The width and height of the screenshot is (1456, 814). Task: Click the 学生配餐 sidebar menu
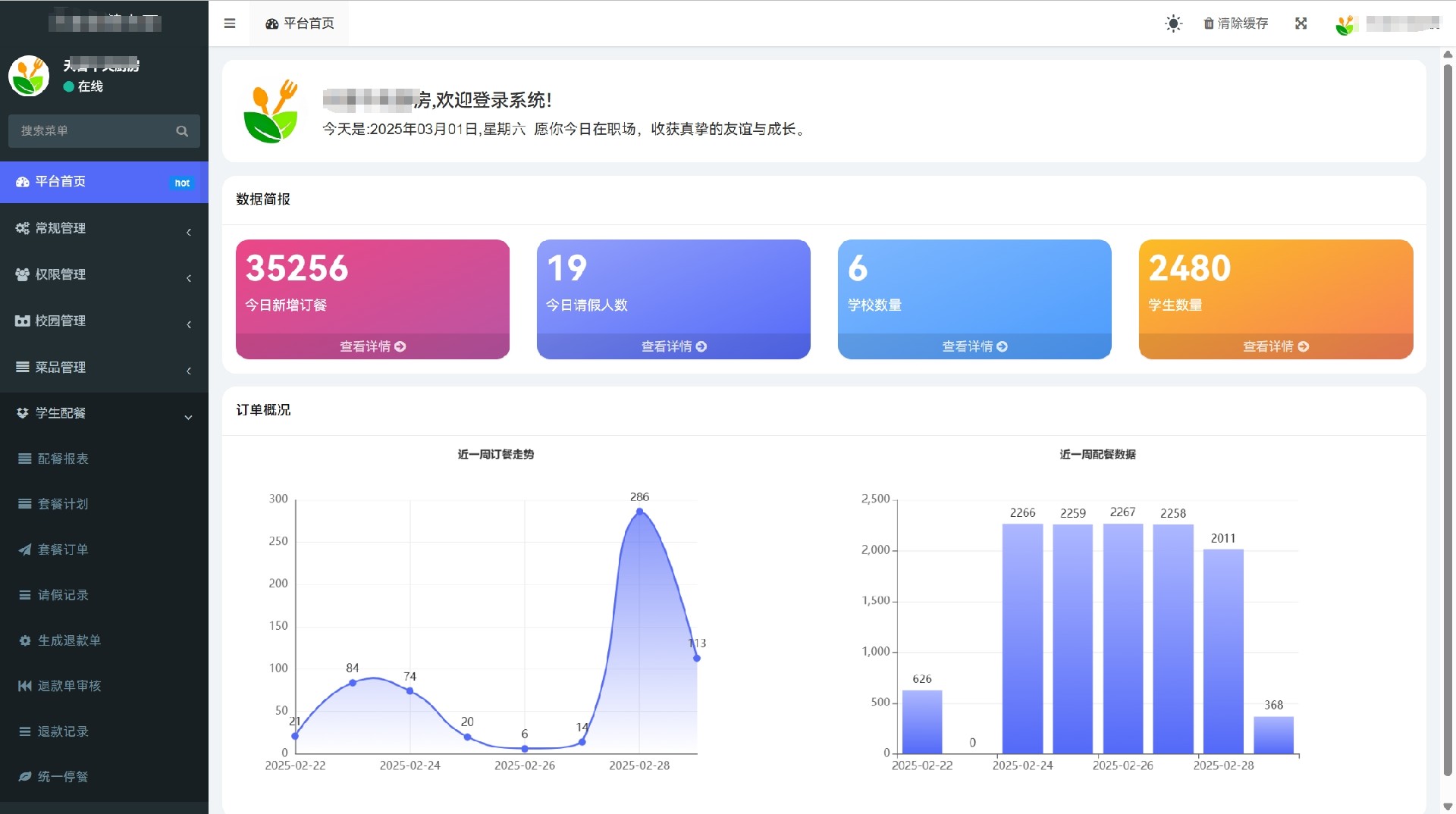pos(104,413)
